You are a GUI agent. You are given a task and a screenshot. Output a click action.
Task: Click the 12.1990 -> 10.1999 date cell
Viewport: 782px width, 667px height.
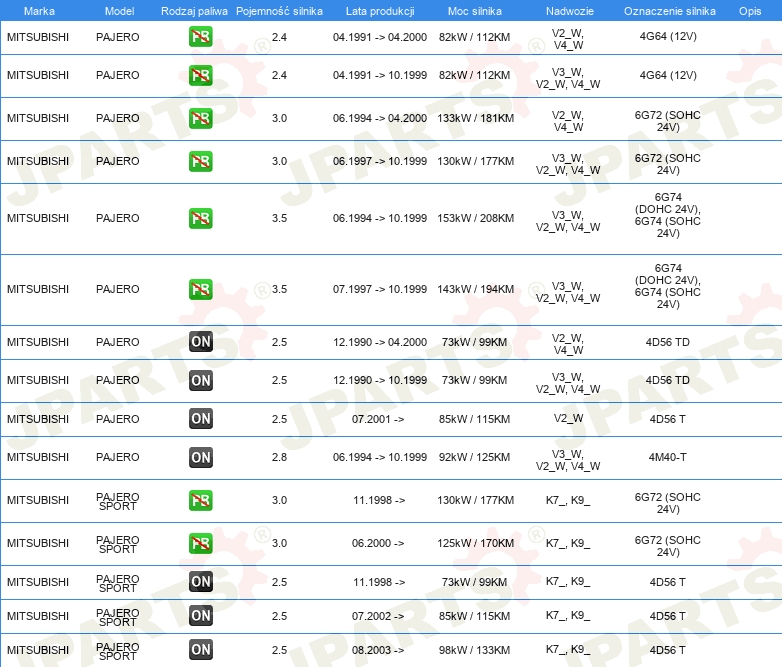click(380, 380)
